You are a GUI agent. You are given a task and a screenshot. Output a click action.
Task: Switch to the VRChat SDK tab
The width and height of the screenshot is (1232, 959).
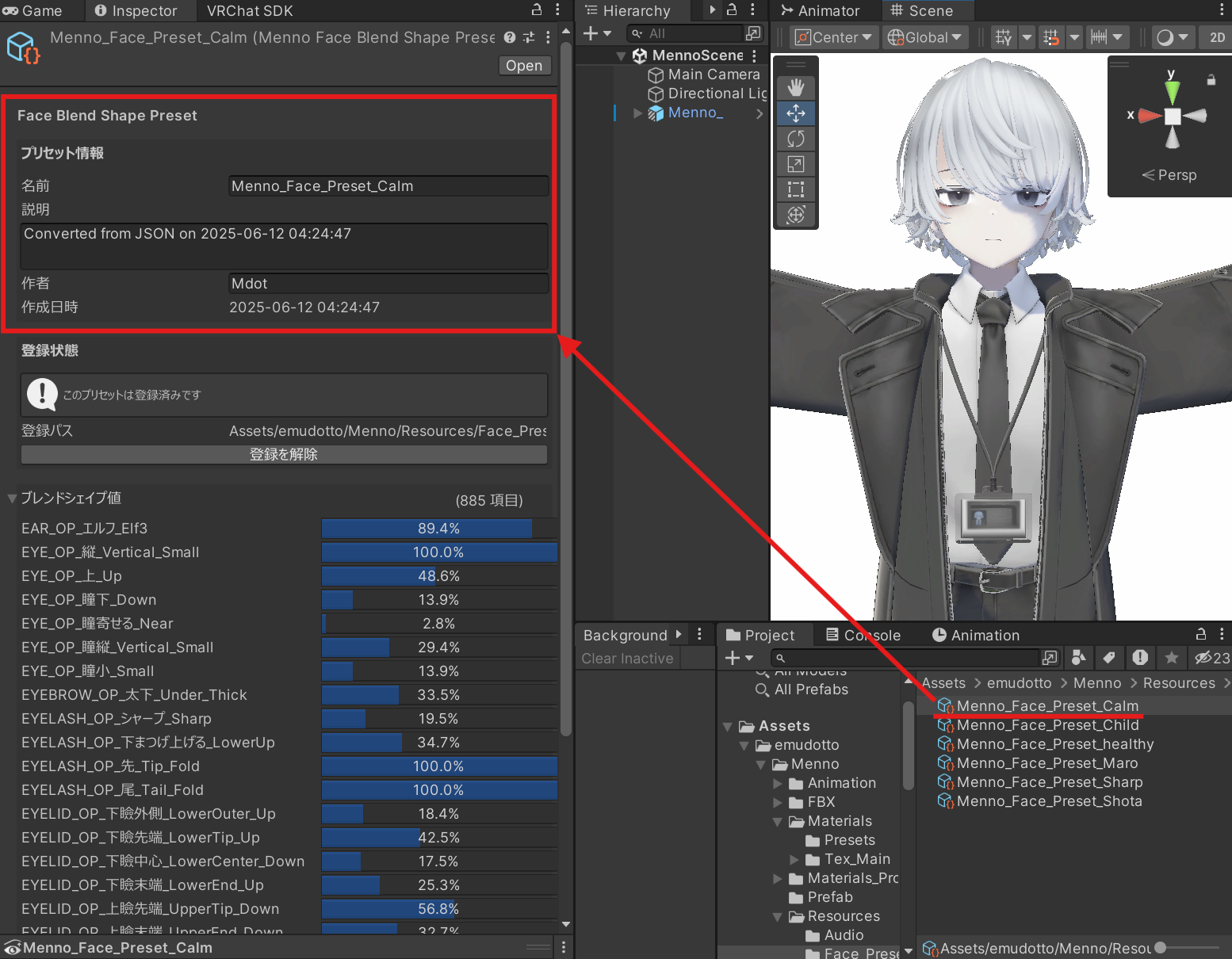[250, 10]
